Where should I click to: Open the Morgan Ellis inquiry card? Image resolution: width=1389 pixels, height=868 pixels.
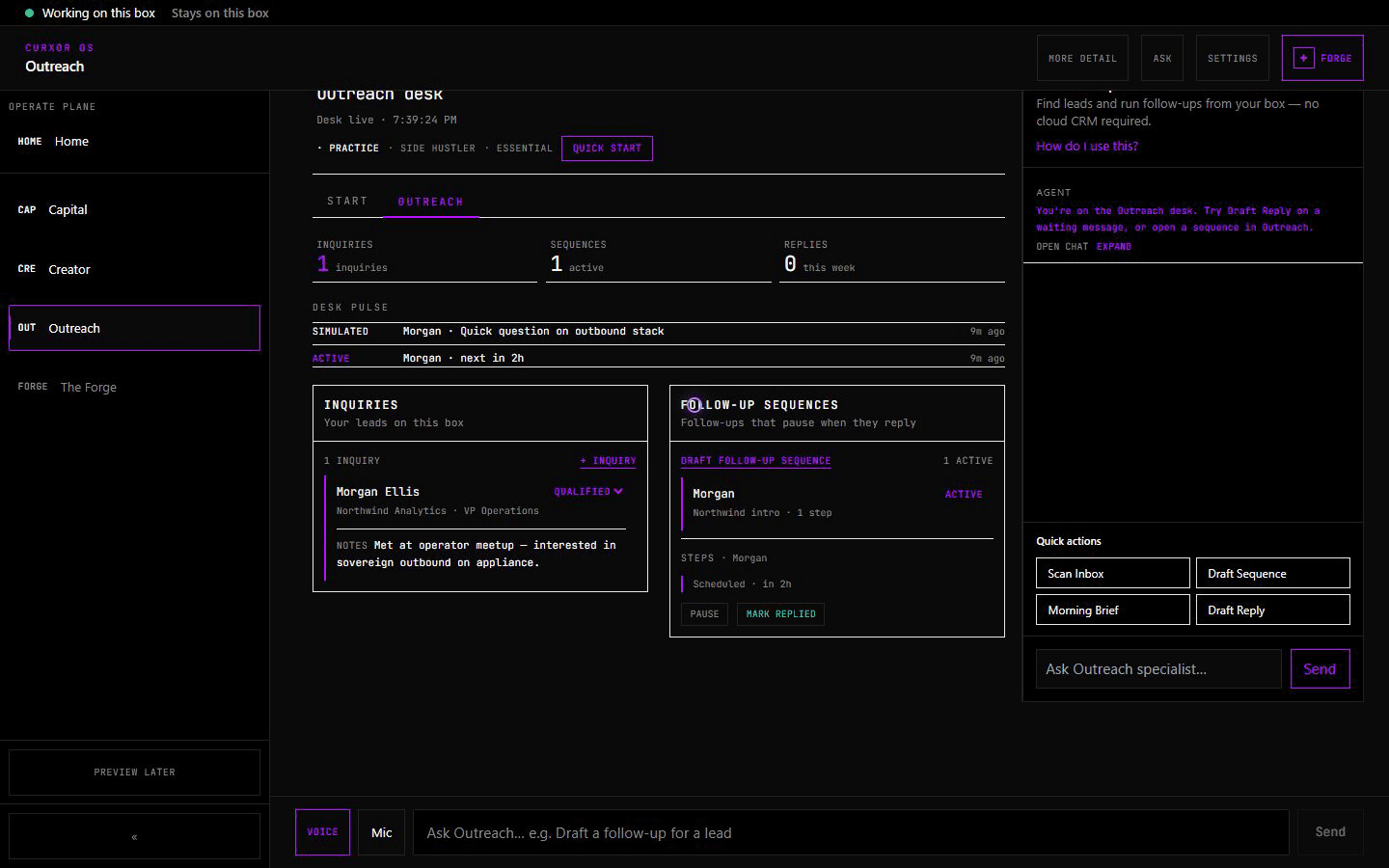click(x=480, y=528)
